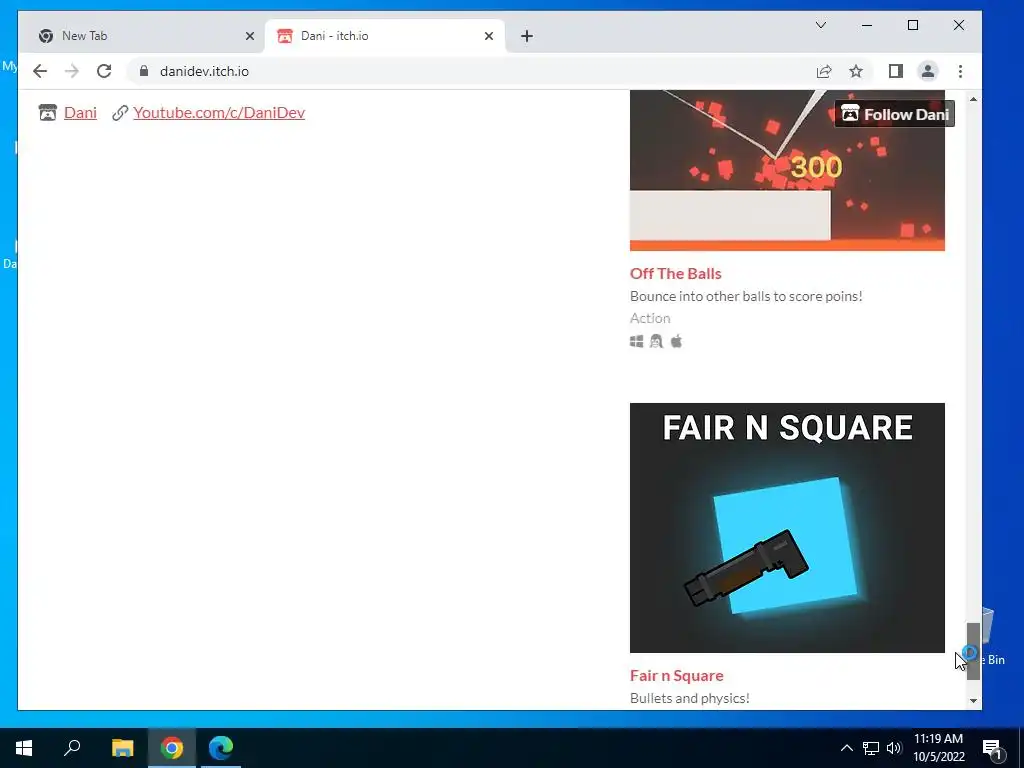Open the Chrome profile avatar

[x=928, y=71]
